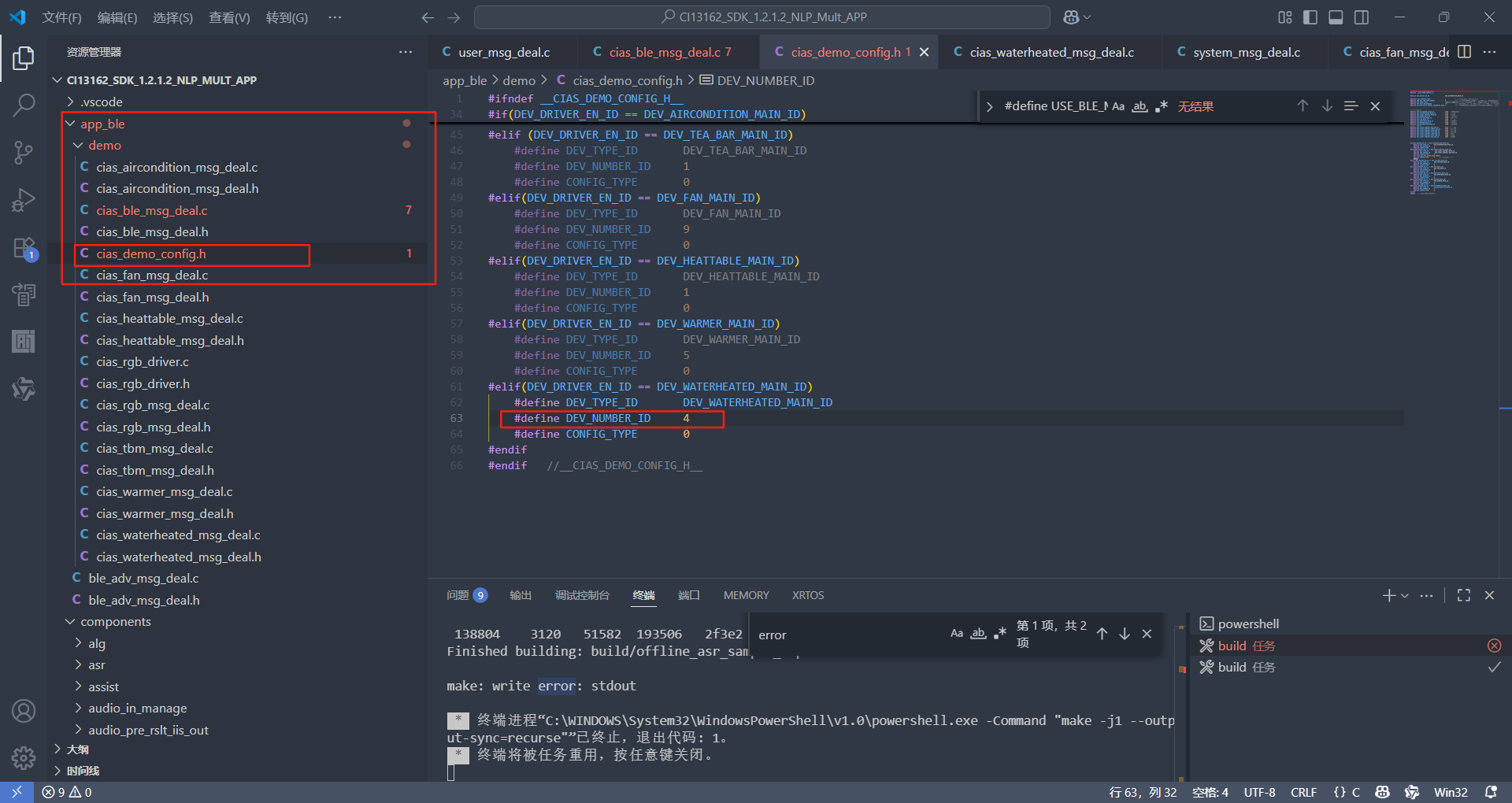
Task: Open Run and Debug view
Action: click(x=24, y=200)
